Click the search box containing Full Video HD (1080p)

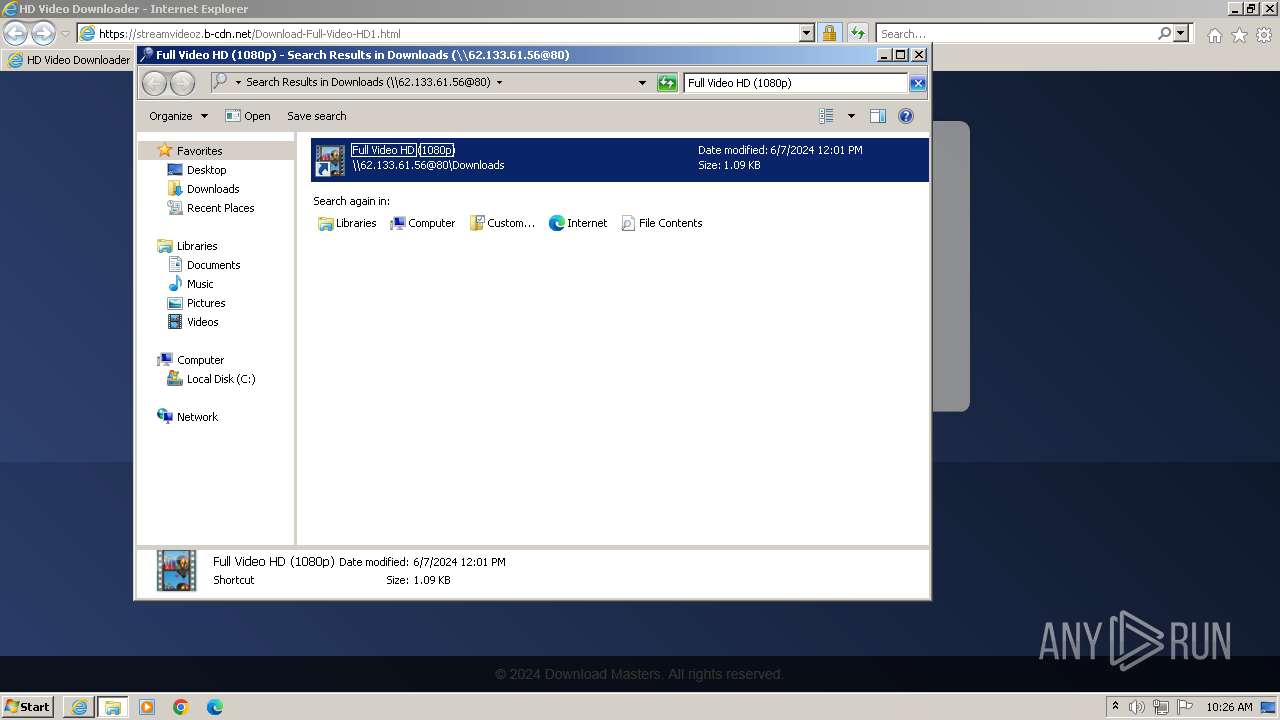coord(796,83)
